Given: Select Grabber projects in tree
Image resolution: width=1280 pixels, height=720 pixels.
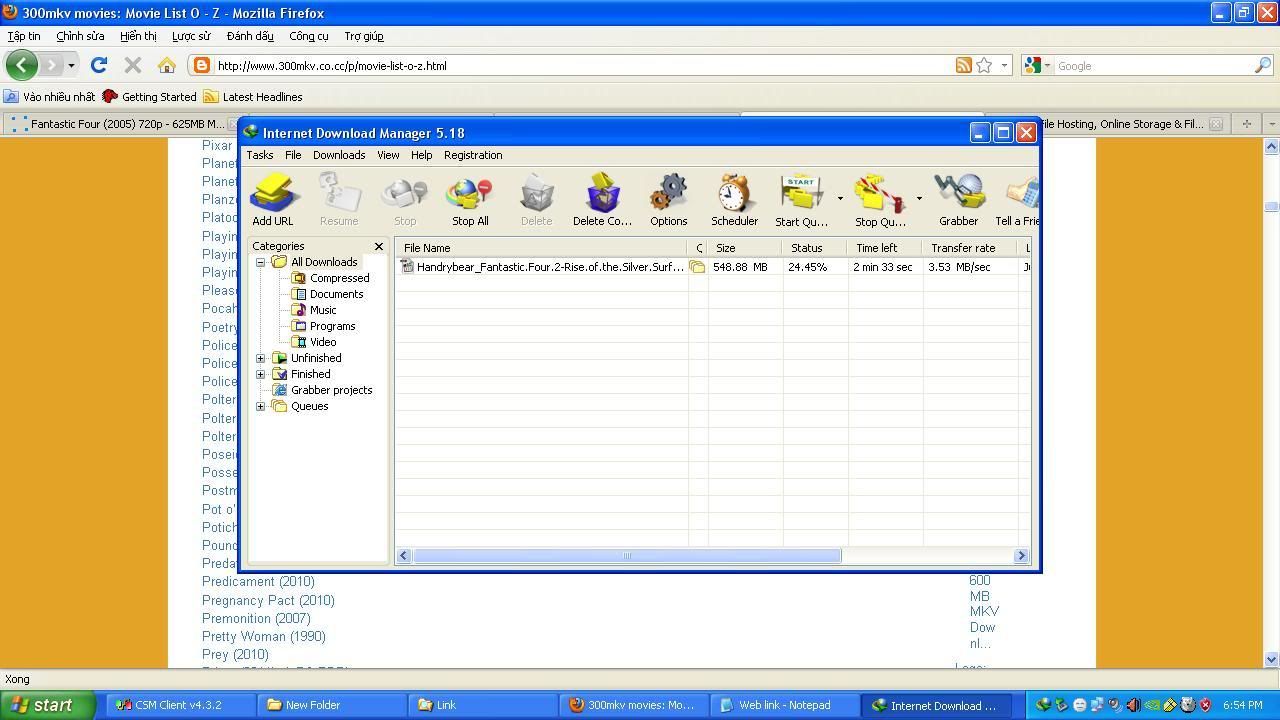Looking at the screenshot, I should click(x=331, y=390).
